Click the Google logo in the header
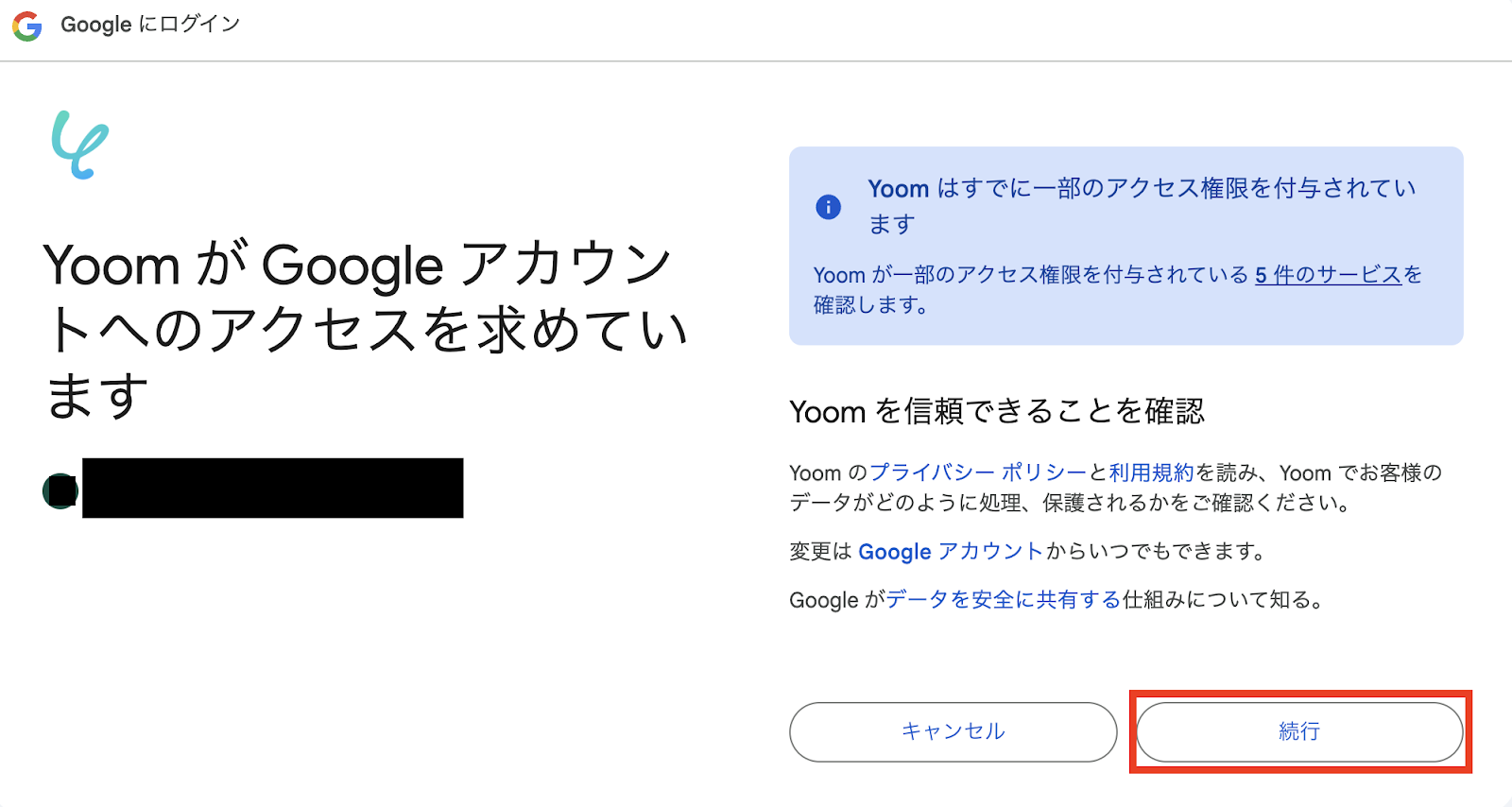Image resolution: width=1512 pixels, height=807 pixels. (27, 26)
